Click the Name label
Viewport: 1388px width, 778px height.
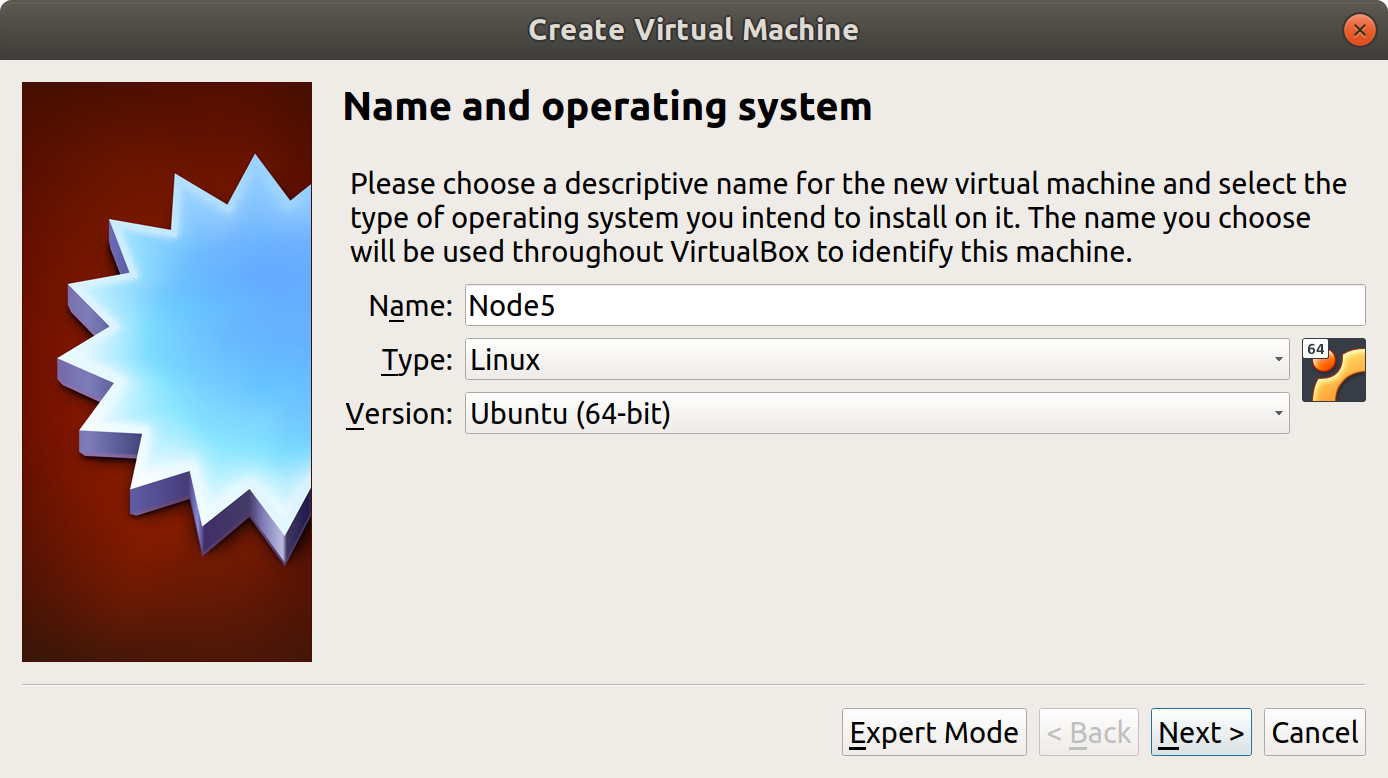(x=411, y=306)
